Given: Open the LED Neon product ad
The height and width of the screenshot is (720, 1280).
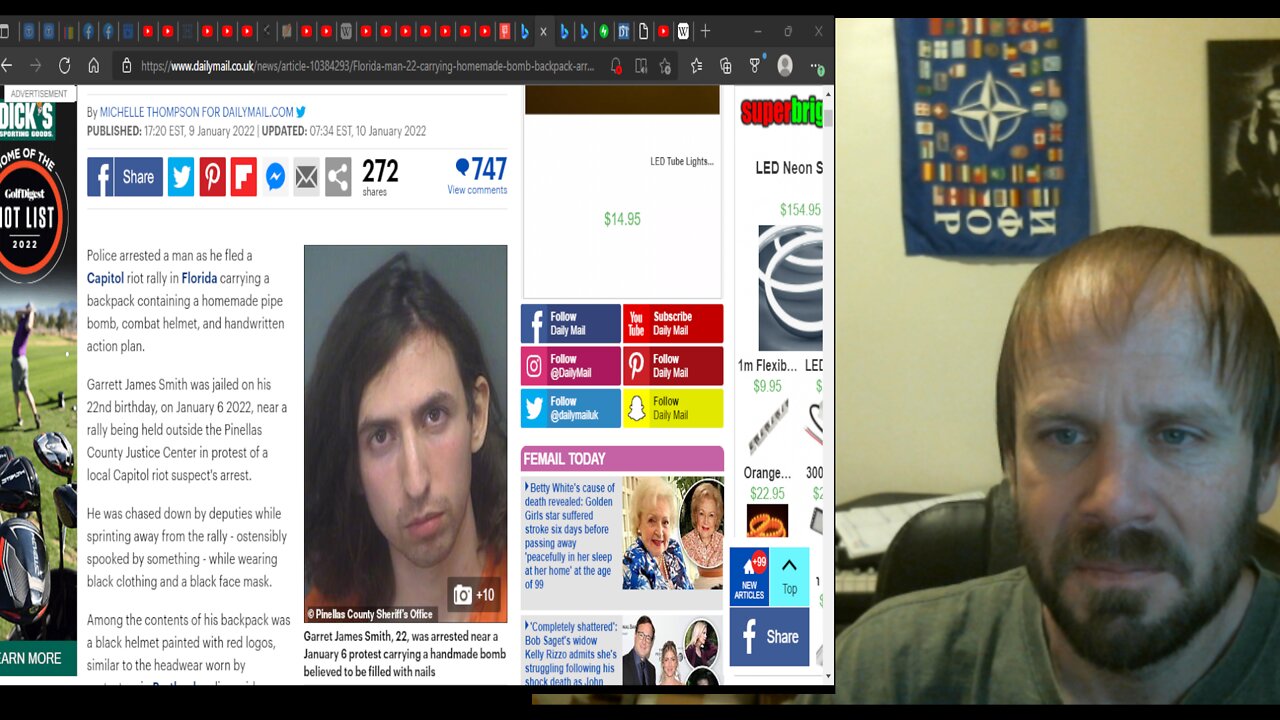Looking at the screenshot, I should pyautogui.click(x=789, y=168).
